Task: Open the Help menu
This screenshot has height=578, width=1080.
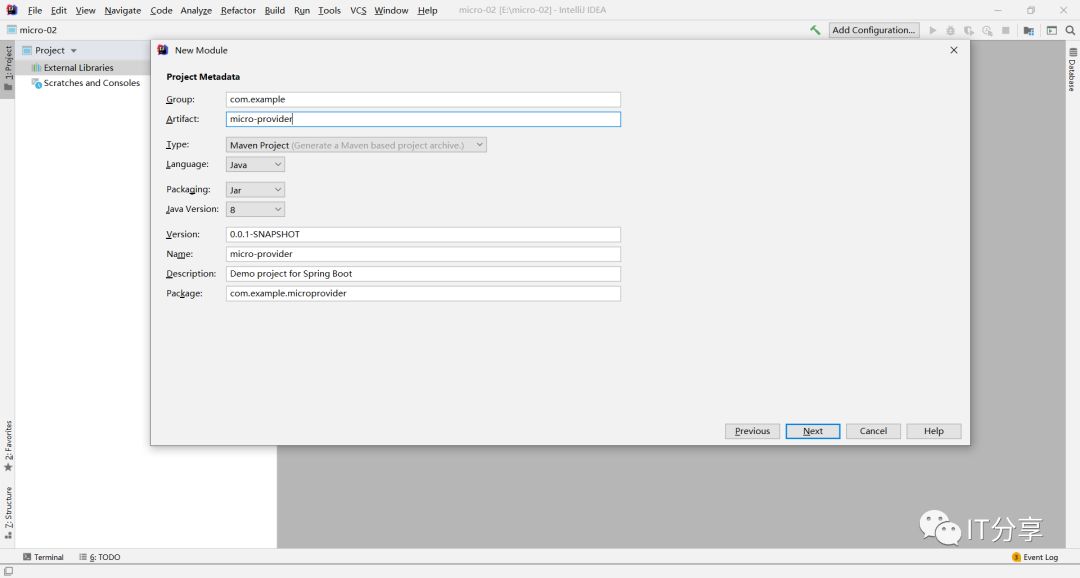Action: click(x=427, y=10)
